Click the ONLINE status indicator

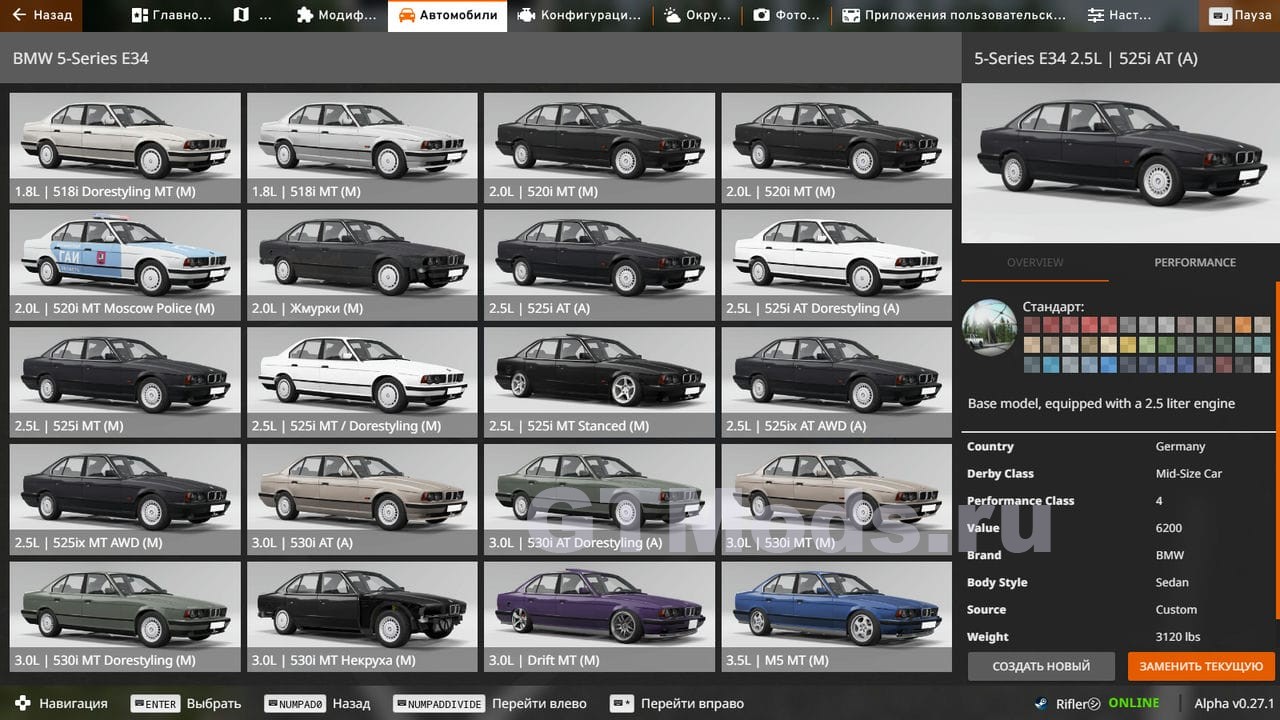pos(1134,703)
